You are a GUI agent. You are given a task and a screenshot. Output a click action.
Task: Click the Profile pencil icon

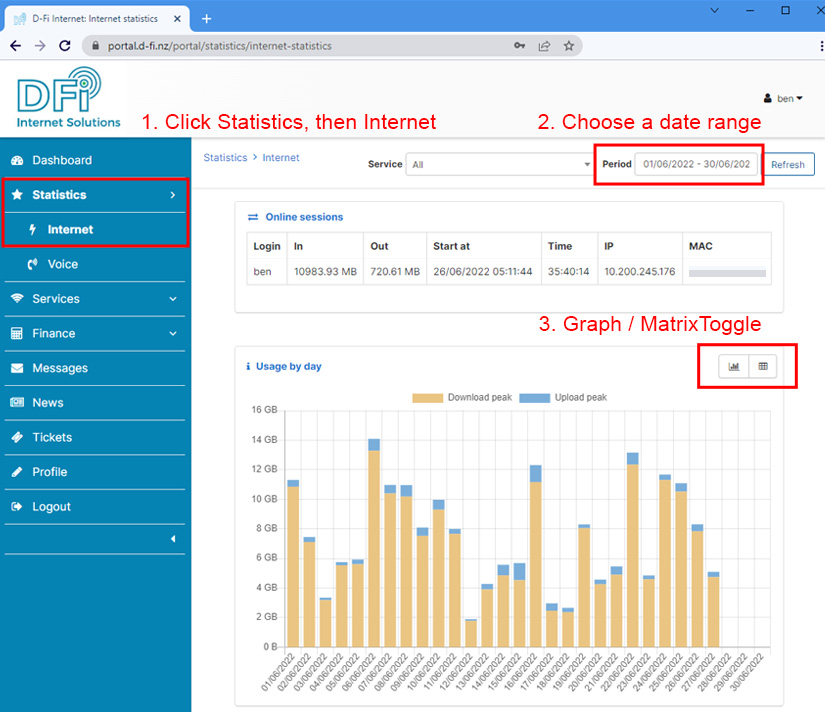[17, 472]
